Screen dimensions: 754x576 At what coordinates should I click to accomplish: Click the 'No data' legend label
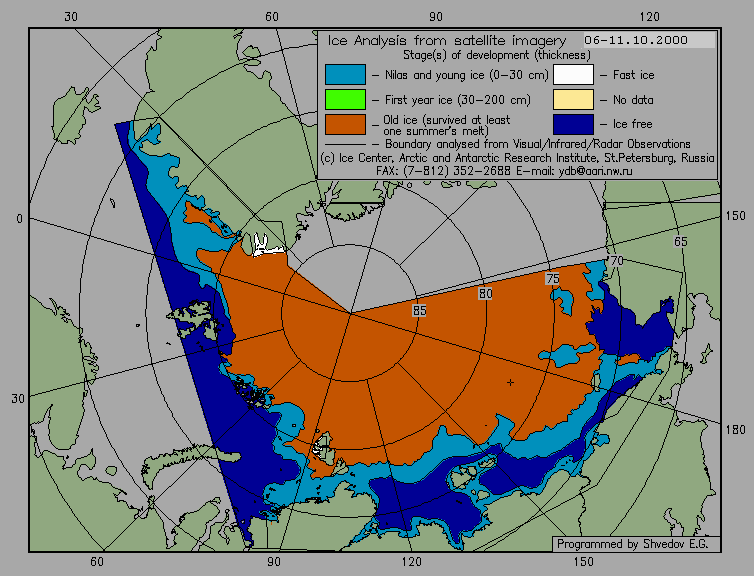(633, 100)
